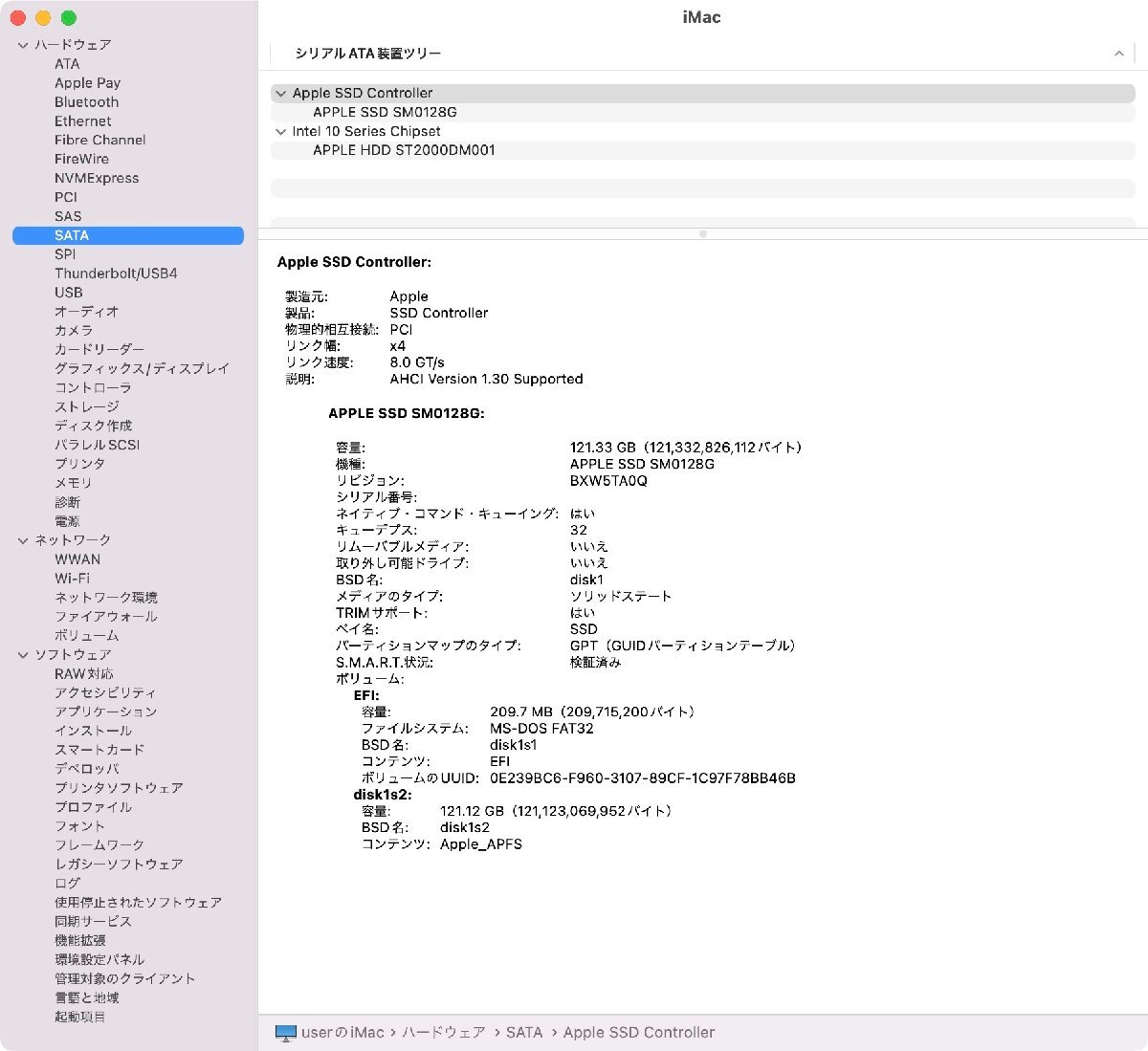
Task: Open 起動項目 in the sidebar
Action: tap(80, 1018)
